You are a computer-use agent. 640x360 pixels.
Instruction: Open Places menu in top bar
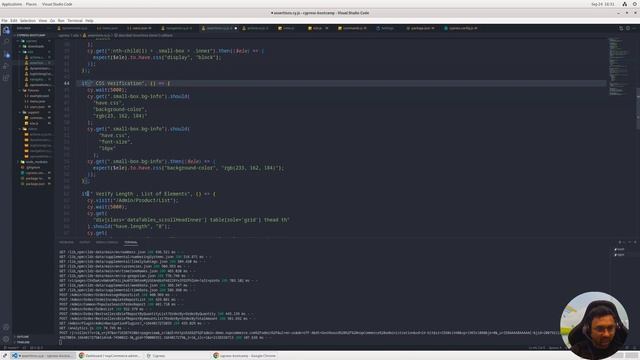(x=31, y=4)
